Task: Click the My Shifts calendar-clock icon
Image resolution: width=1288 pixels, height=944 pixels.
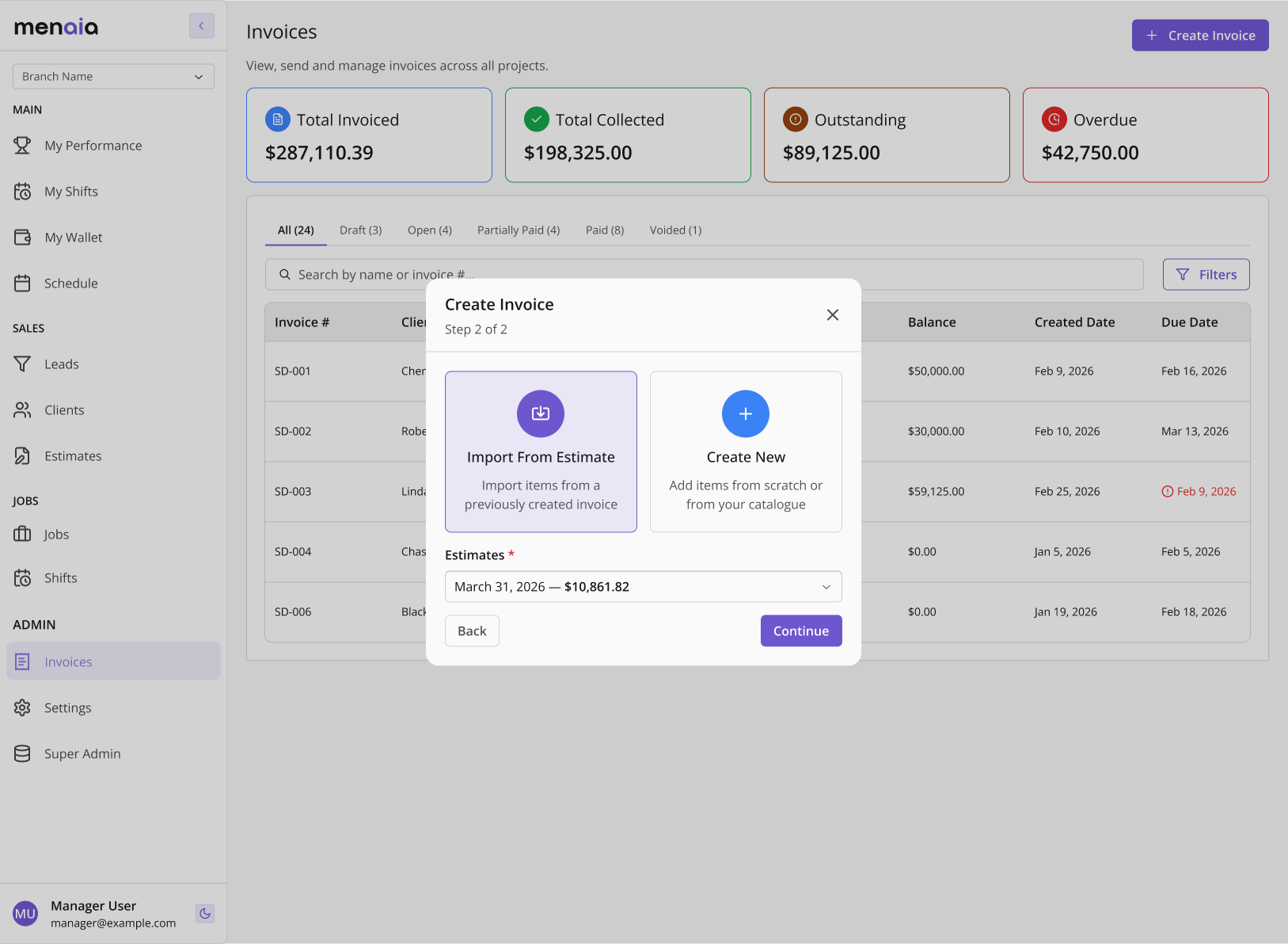Action: coord(22,191)
